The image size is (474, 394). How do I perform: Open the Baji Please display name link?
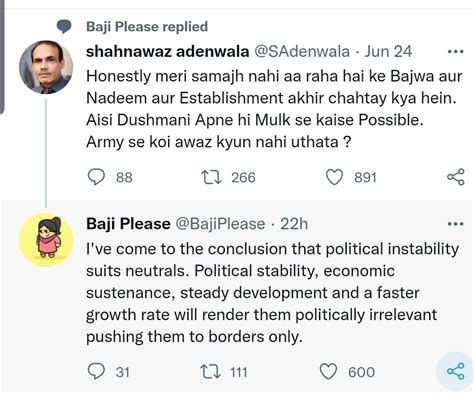(x=128, y=224)
